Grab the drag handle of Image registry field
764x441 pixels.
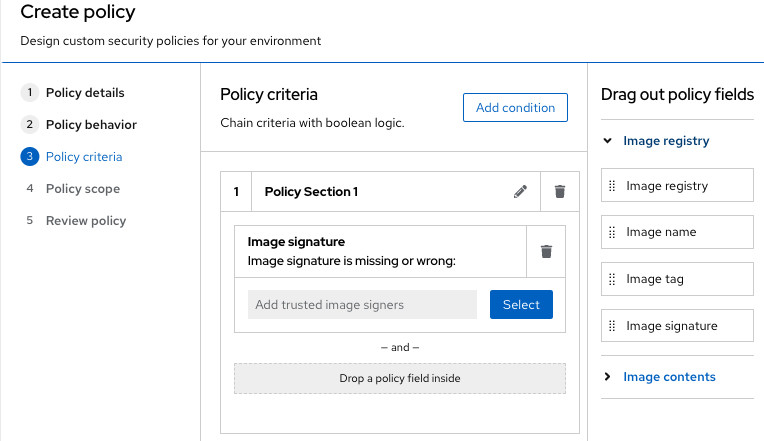tap(612, 186)
